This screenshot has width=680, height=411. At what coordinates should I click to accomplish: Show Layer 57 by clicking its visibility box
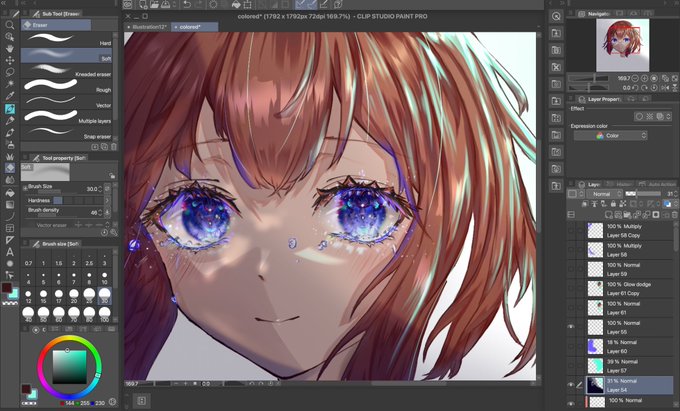(x=571, y=365)
